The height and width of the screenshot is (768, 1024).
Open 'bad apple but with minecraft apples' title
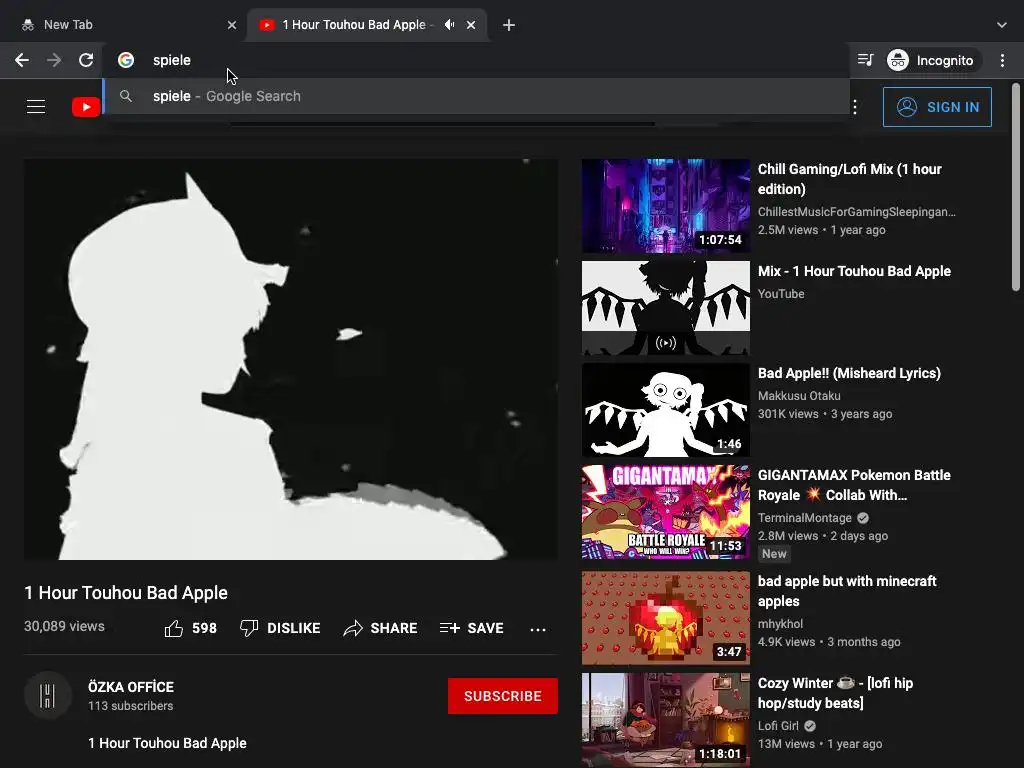click(847, 591)
